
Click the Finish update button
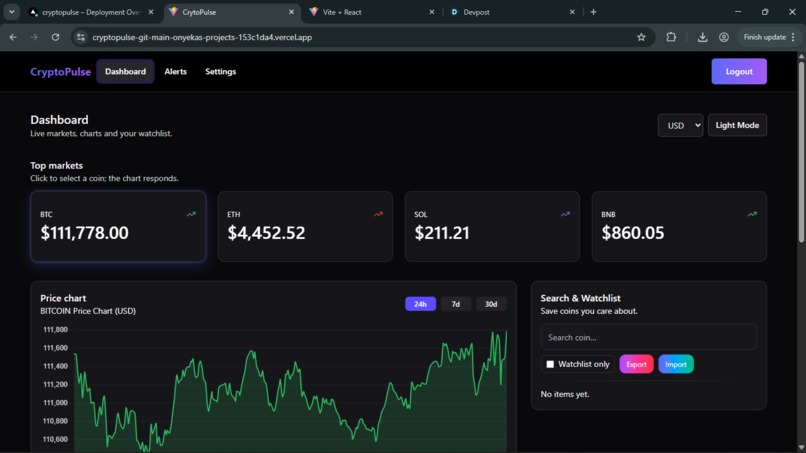coord(764,37)
